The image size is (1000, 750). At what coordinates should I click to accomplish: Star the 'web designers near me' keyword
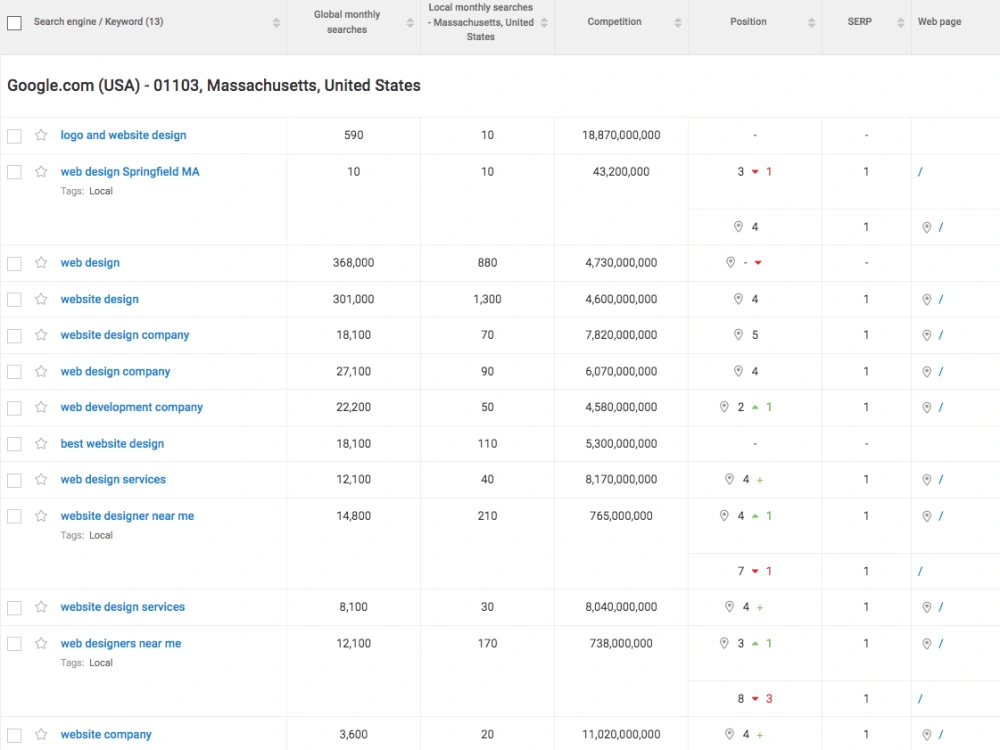tap(41, 643)
